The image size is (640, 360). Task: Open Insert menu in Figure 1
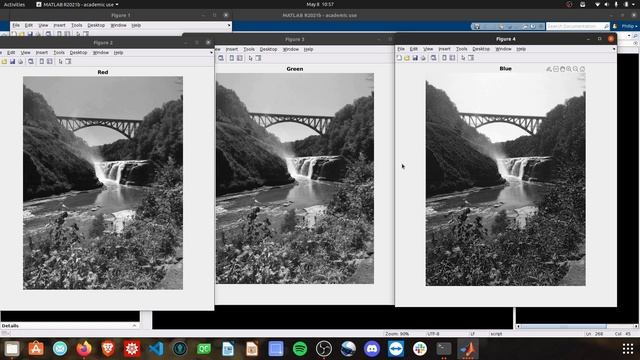[59, 25]
